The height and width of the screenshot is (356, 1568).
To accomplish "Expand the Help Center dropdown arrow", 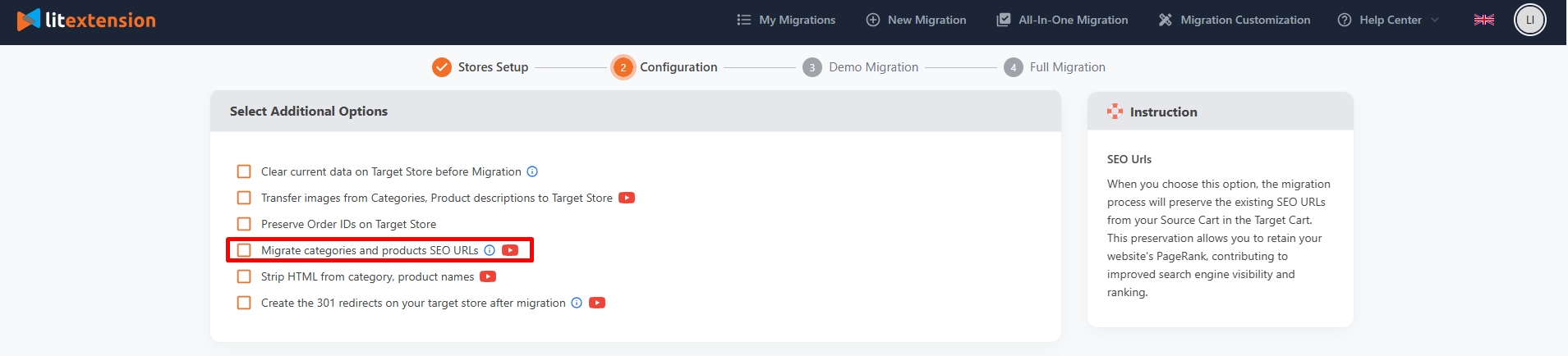I will 1435,20.
